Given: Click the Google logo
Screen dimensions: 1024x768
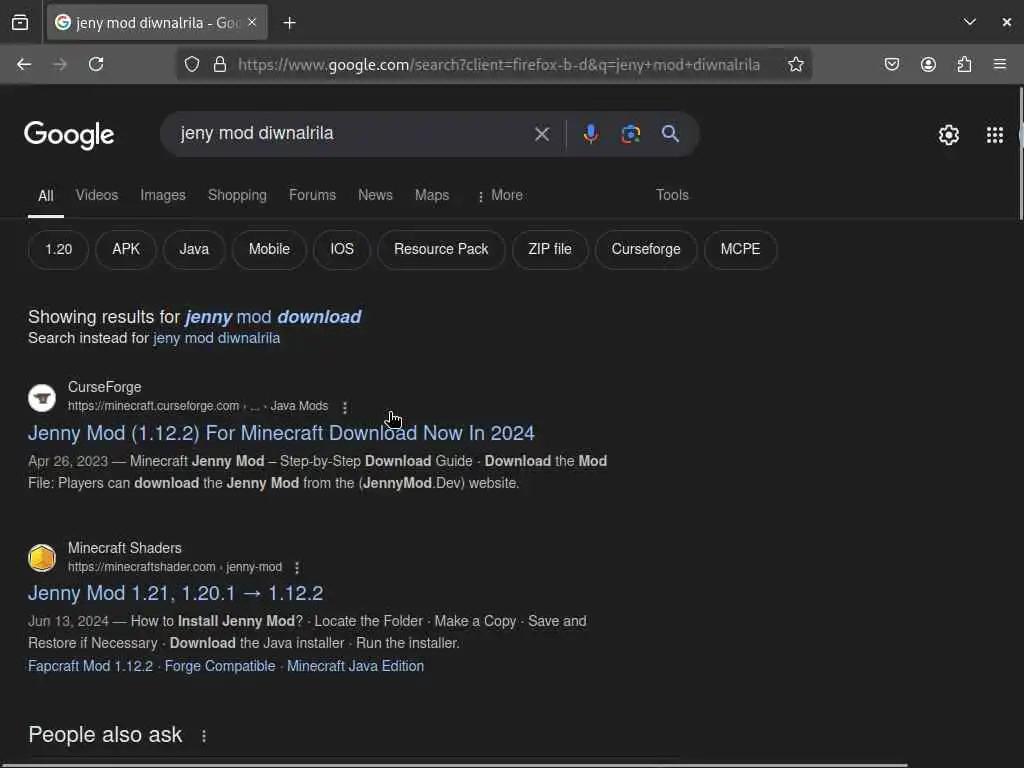Looking at the screenshot, I should click(69, 135).
